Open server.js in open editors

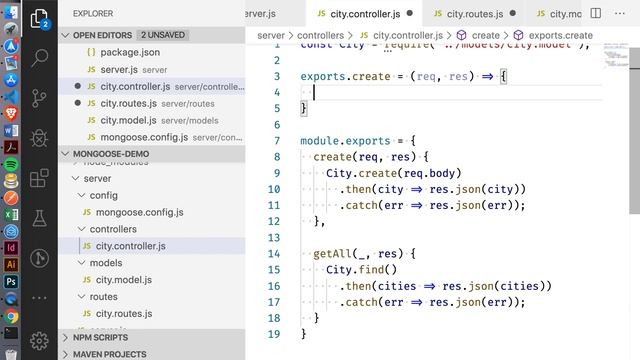(152, 69)
